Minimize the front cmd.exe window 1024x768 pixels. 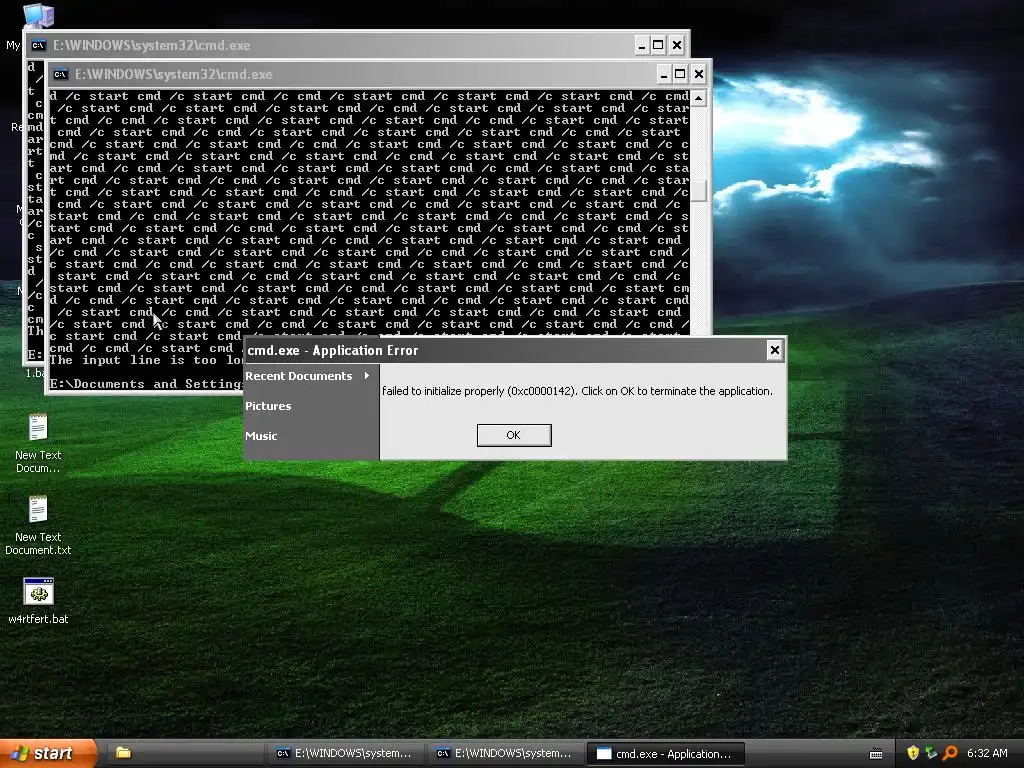coord(664,74)
